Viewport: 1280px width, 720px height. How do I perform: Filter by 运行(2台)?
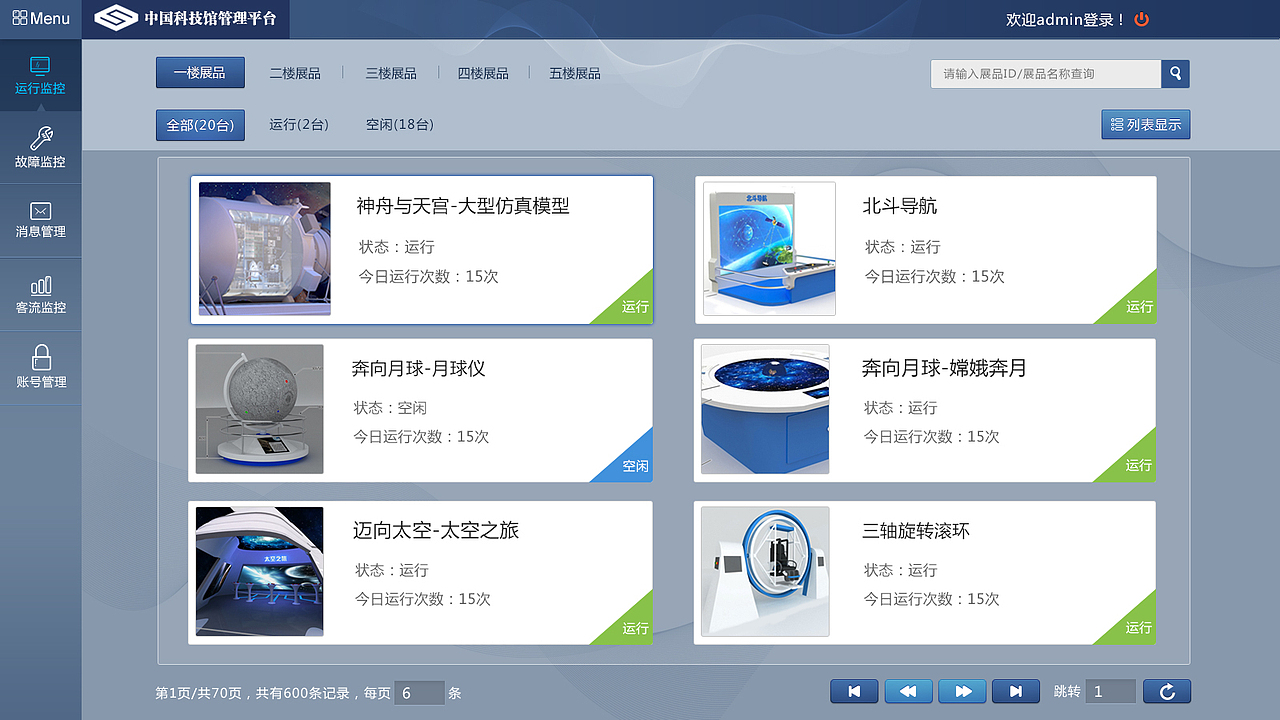pyautogui.click(x=298, y=125)
